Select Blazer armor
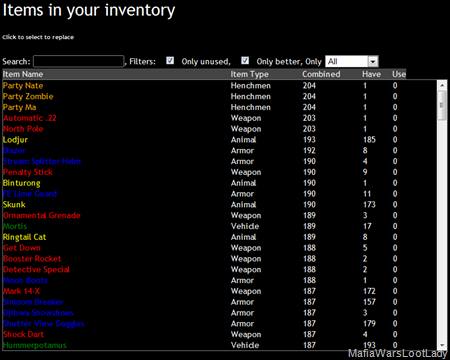This screenshot has width=450, height=360. tap(14, 151)
